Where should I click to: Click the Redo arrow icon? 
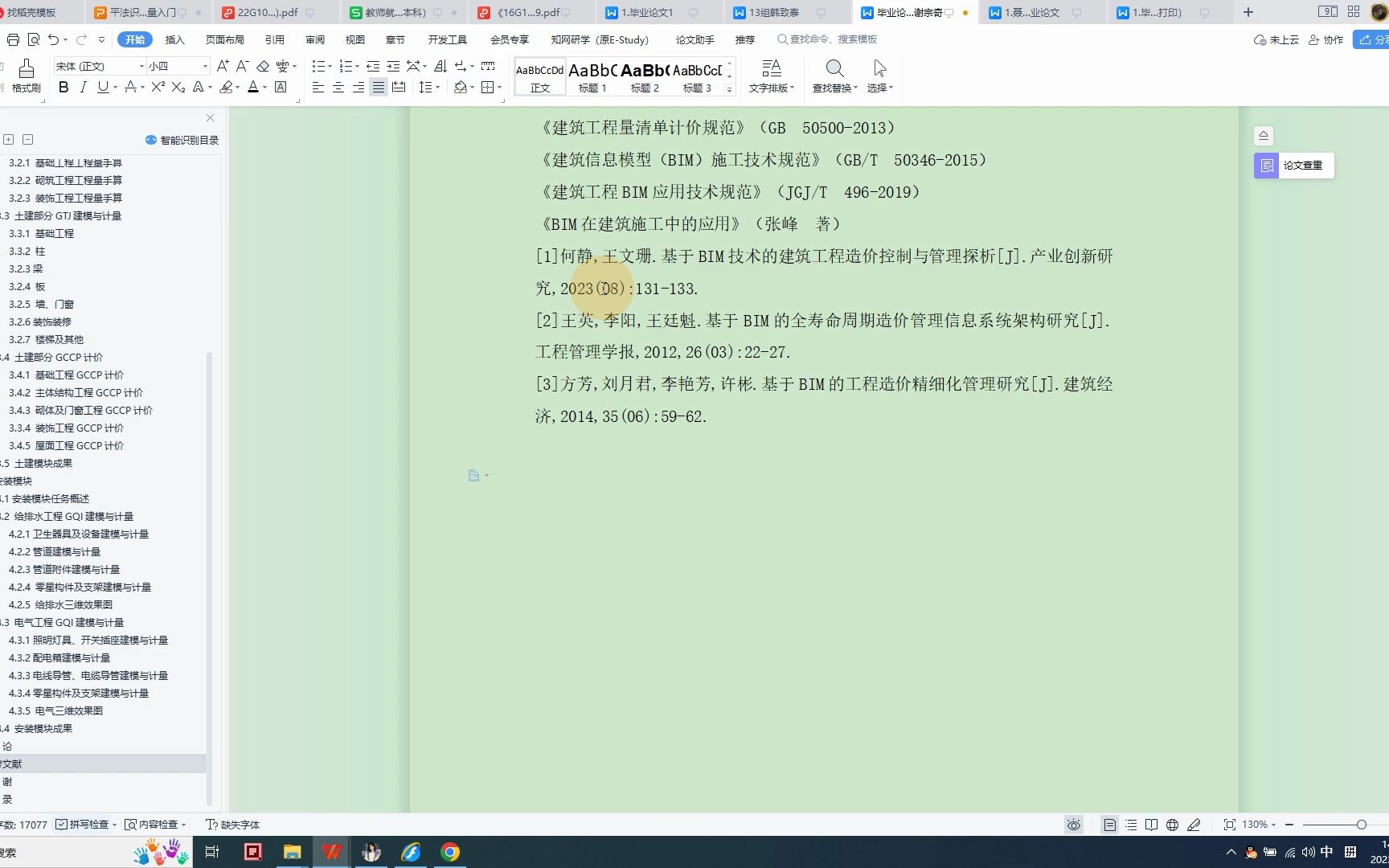81,39
